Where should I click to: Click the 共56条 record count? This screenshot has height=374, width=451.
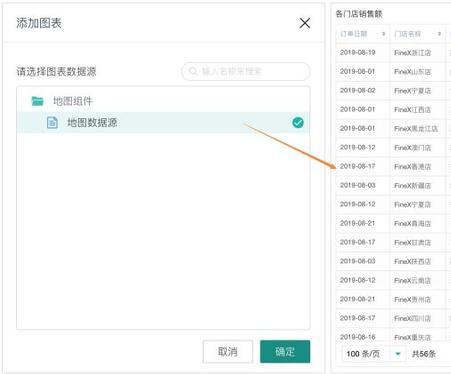[x=424, y=354]
